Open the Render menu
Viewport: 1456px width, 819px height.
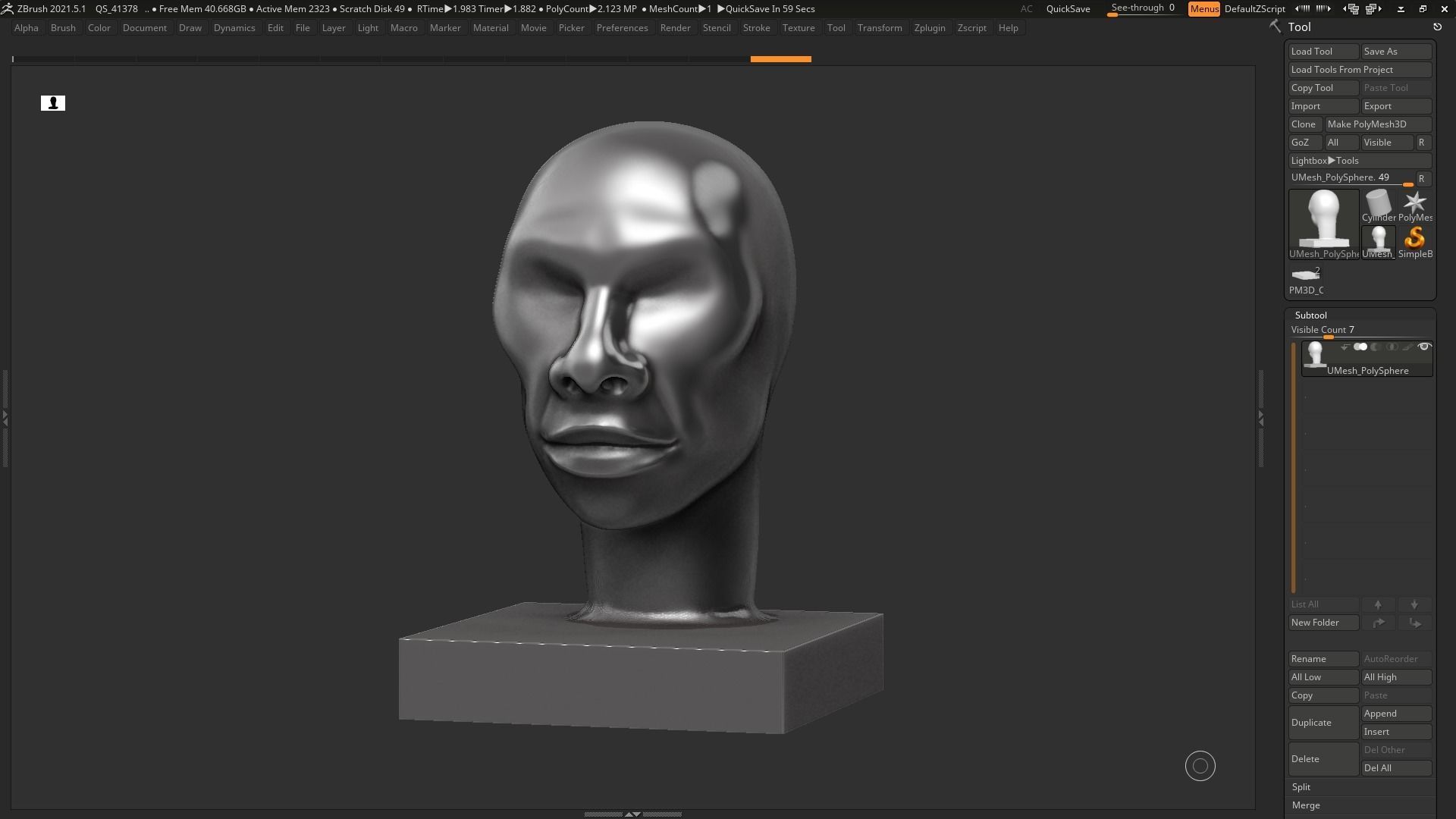coord(675,28)
